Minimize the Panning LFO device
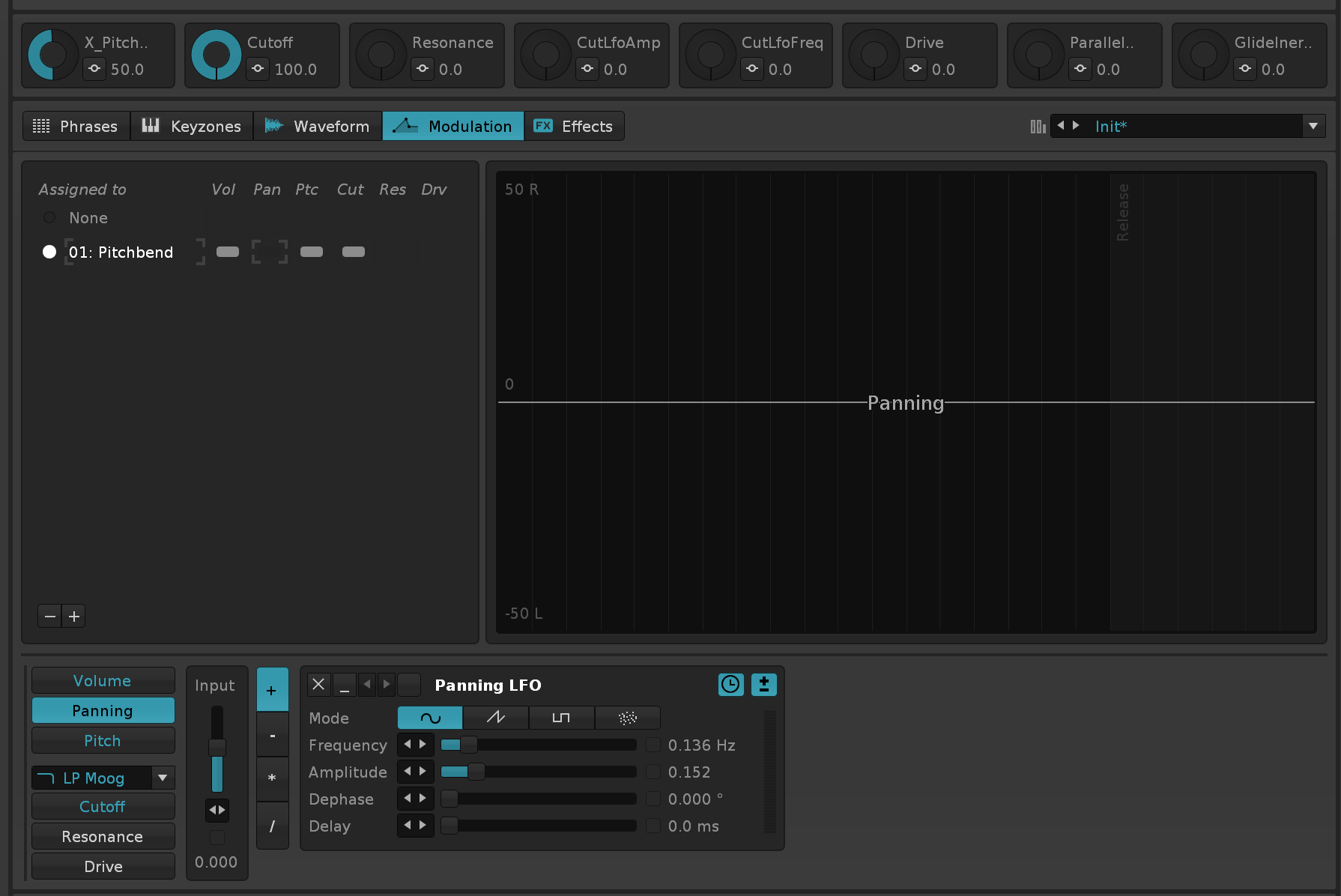The width and height of the screenshot is (1341, 896). coord(344,684)
